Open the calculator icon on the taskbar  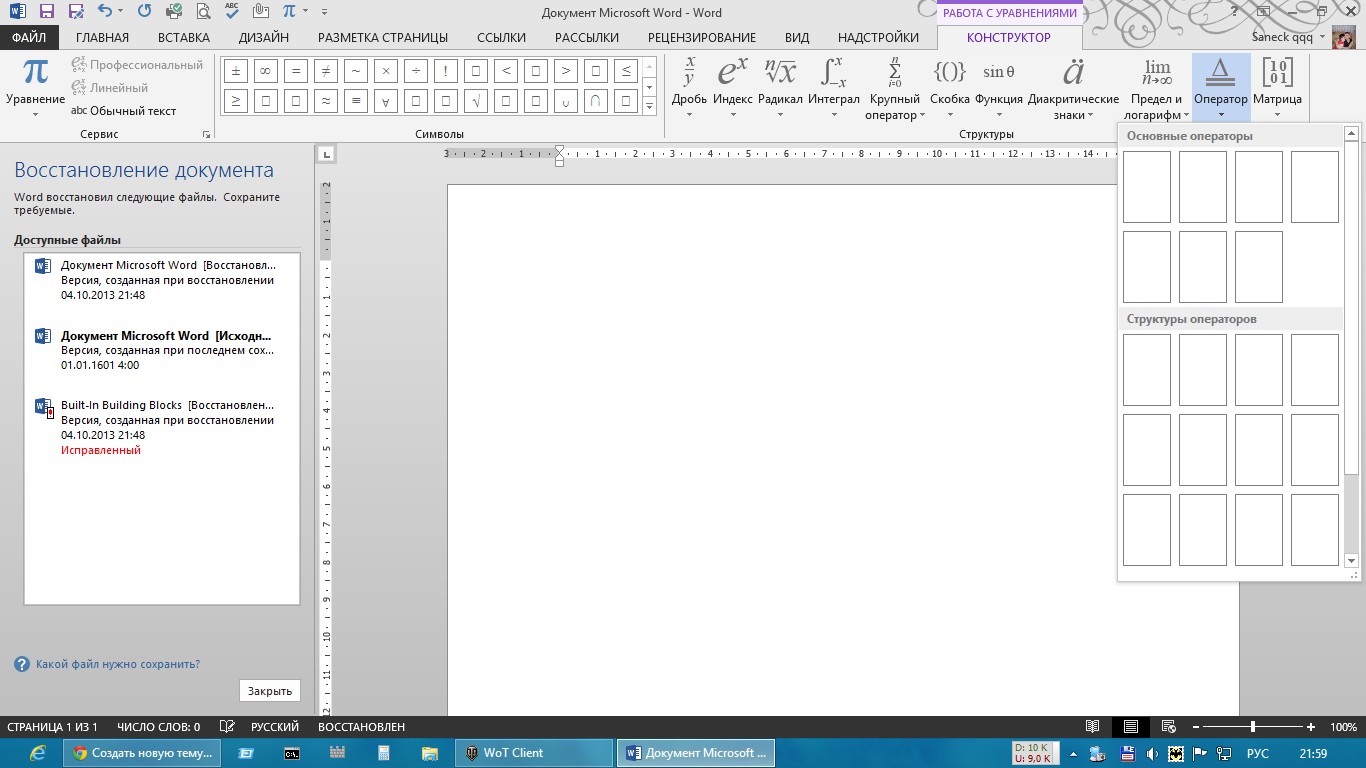coord(384,753)
